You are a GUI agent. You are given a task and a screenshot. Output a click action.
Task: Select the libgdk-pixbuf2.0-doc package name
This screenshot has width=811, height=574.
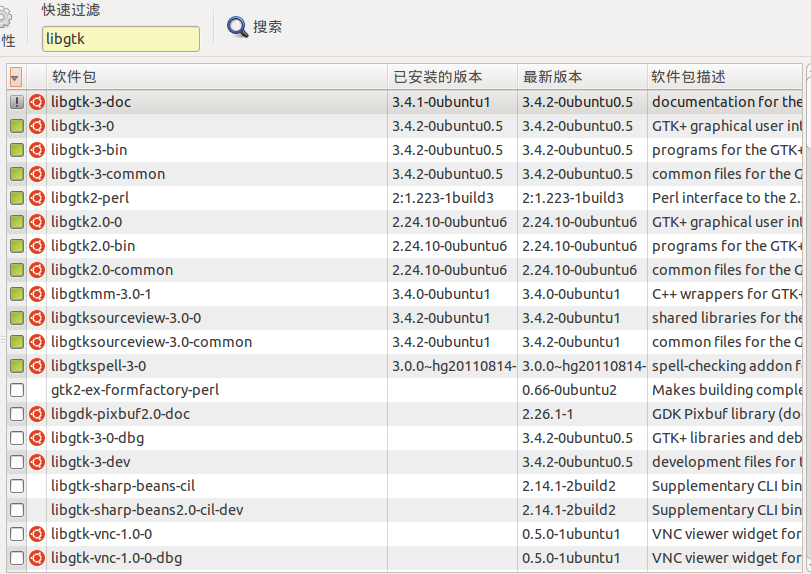(x=121, y=414)
